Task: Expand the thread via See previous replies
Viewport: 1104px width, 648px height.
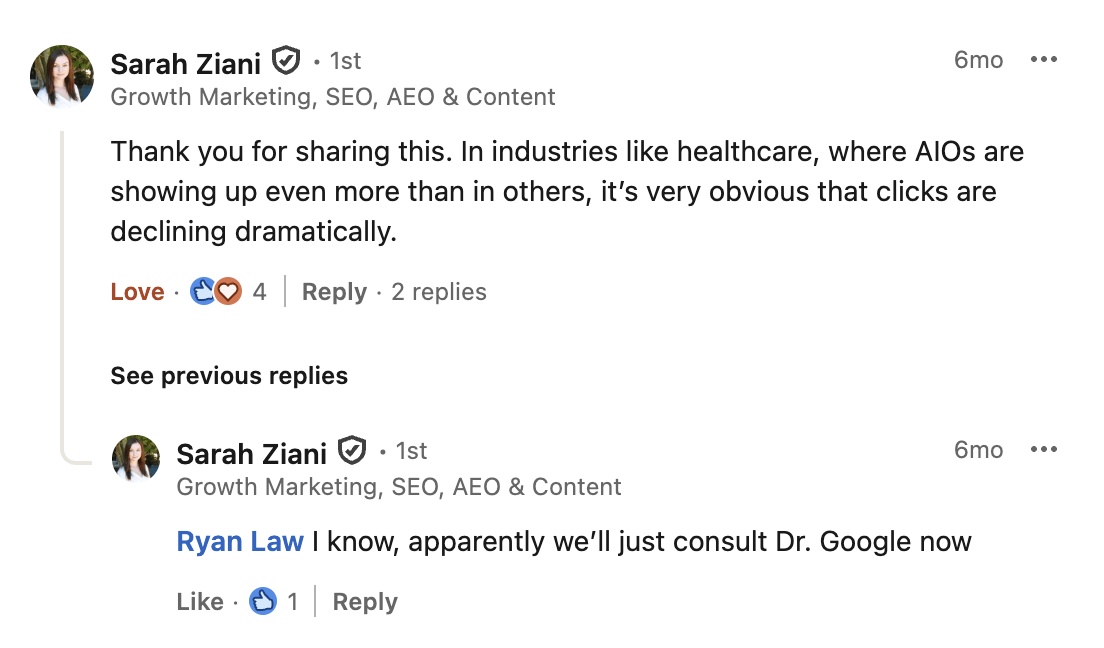Action: click(x=229, y=376)
